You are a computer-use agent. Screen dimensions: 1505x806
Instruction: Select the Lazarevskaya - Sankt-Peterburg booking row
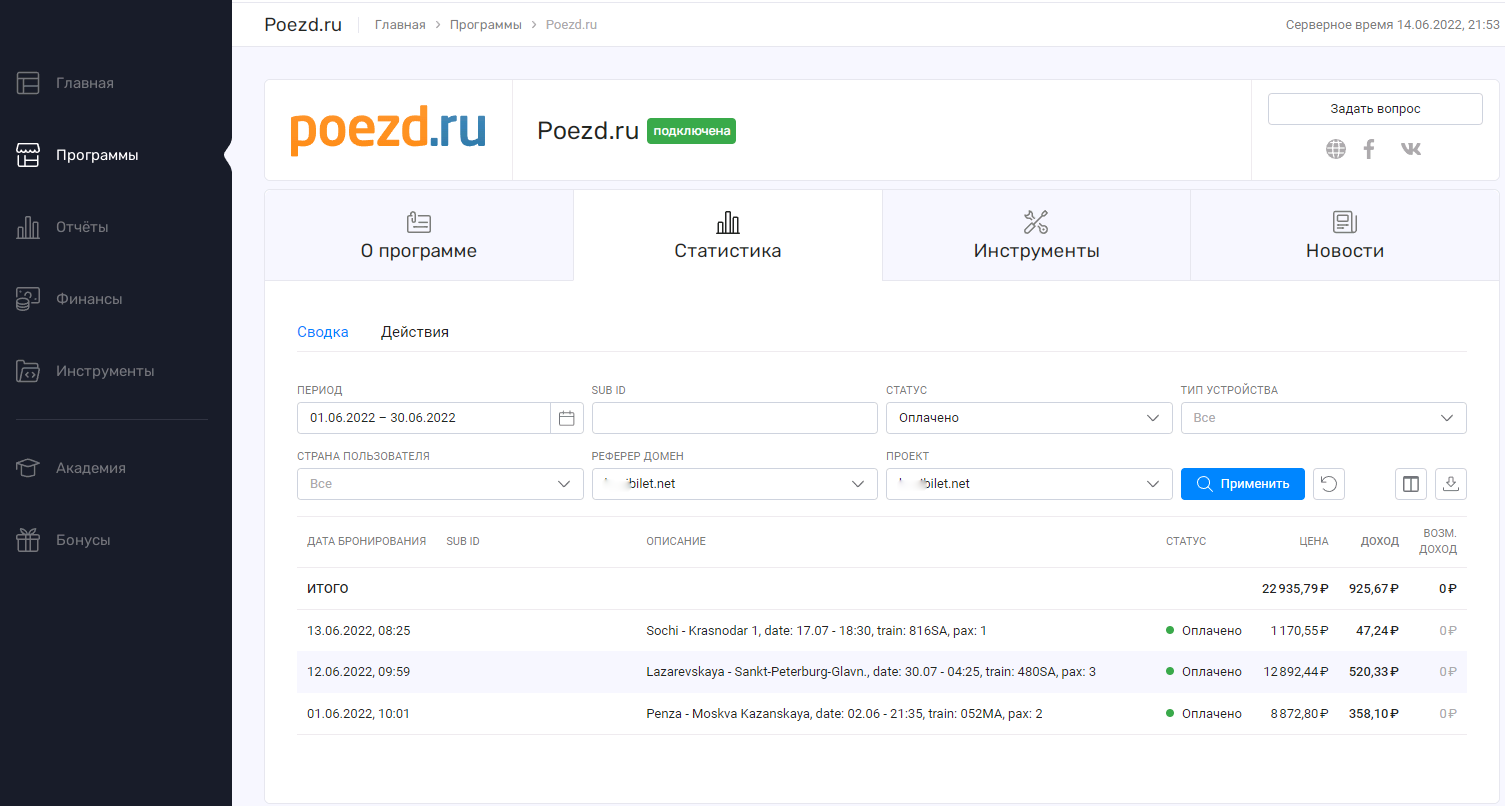click(882, 672)
